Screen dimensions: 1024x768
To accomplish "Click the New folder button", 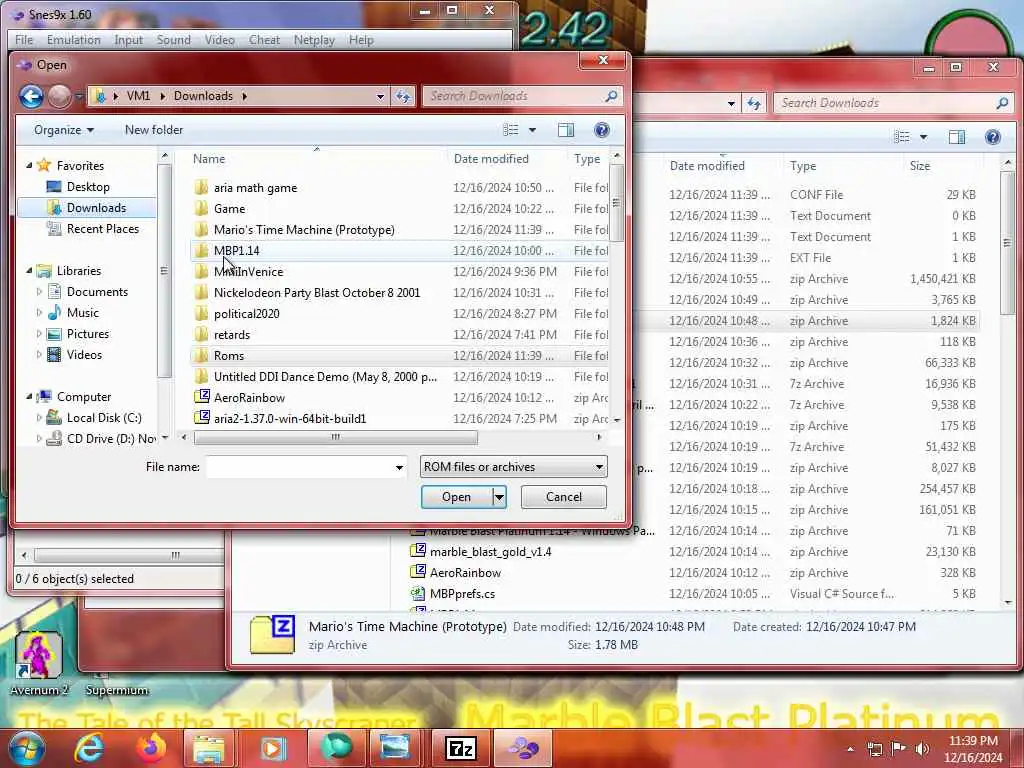I will click(x=154, y=130).
